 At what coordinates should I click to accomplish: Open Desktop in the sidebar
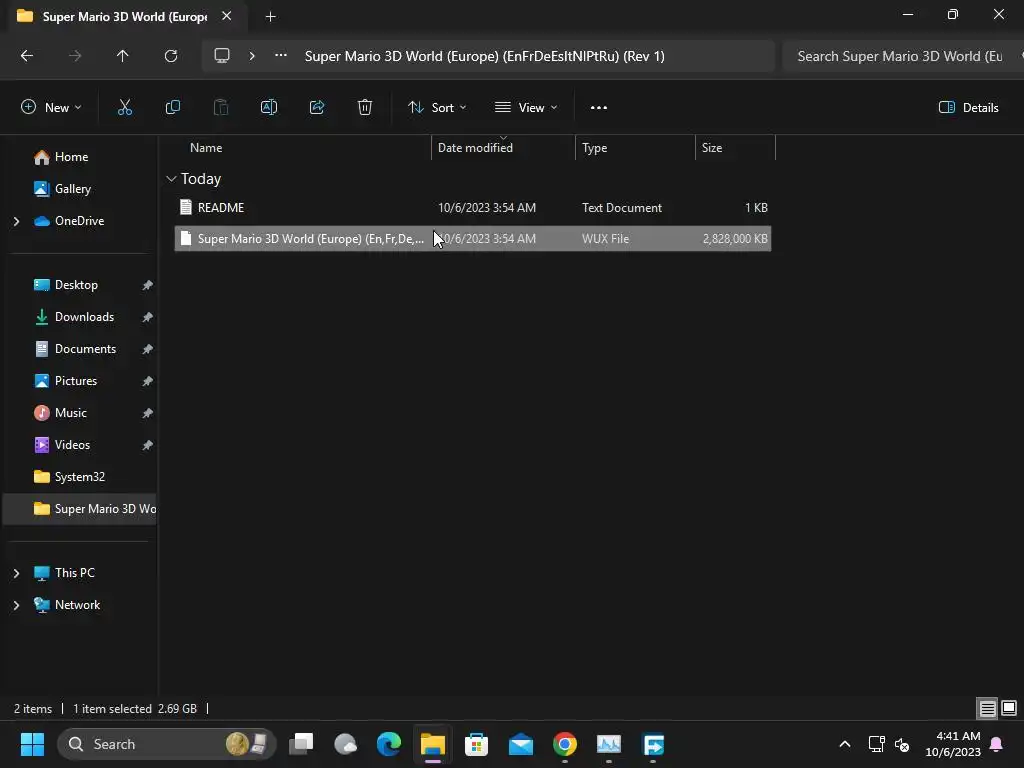76,285
